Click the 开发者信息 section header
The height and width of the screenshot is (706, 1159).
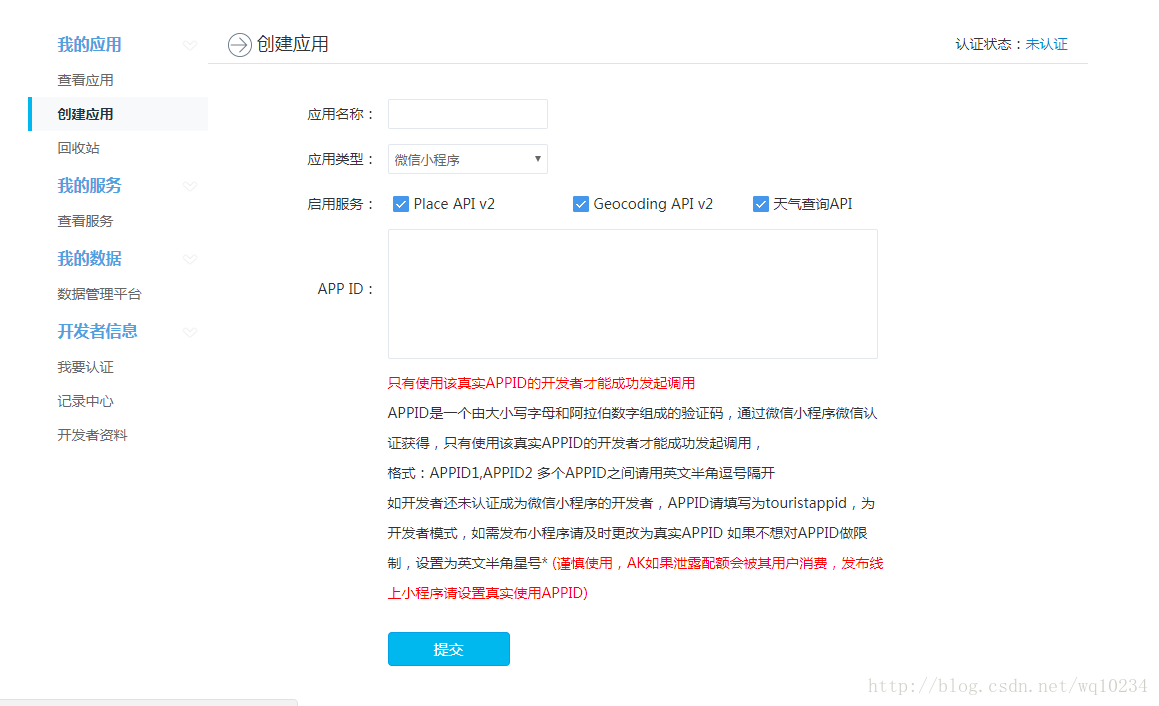98,331
